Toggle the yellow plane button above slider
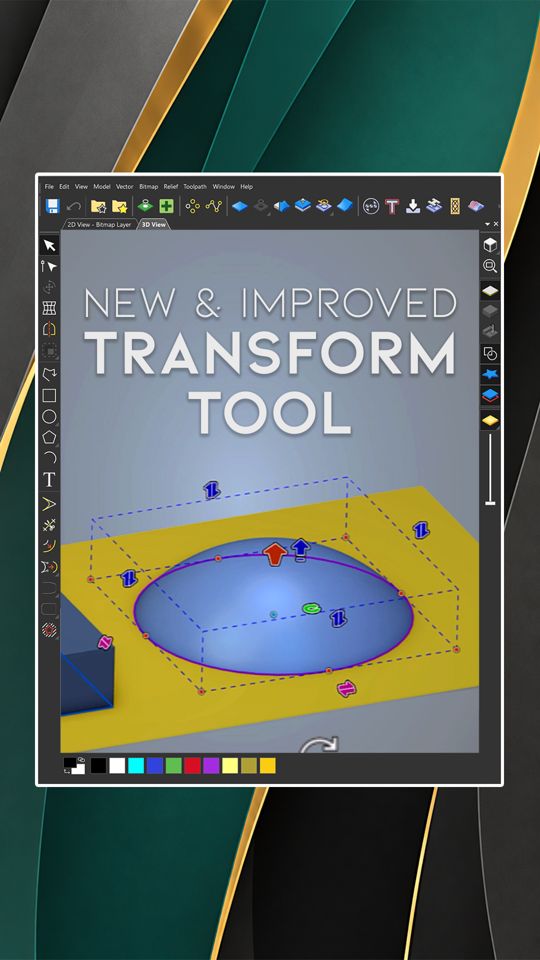Viewport: 540px width, 960px height. pos(490,420)
